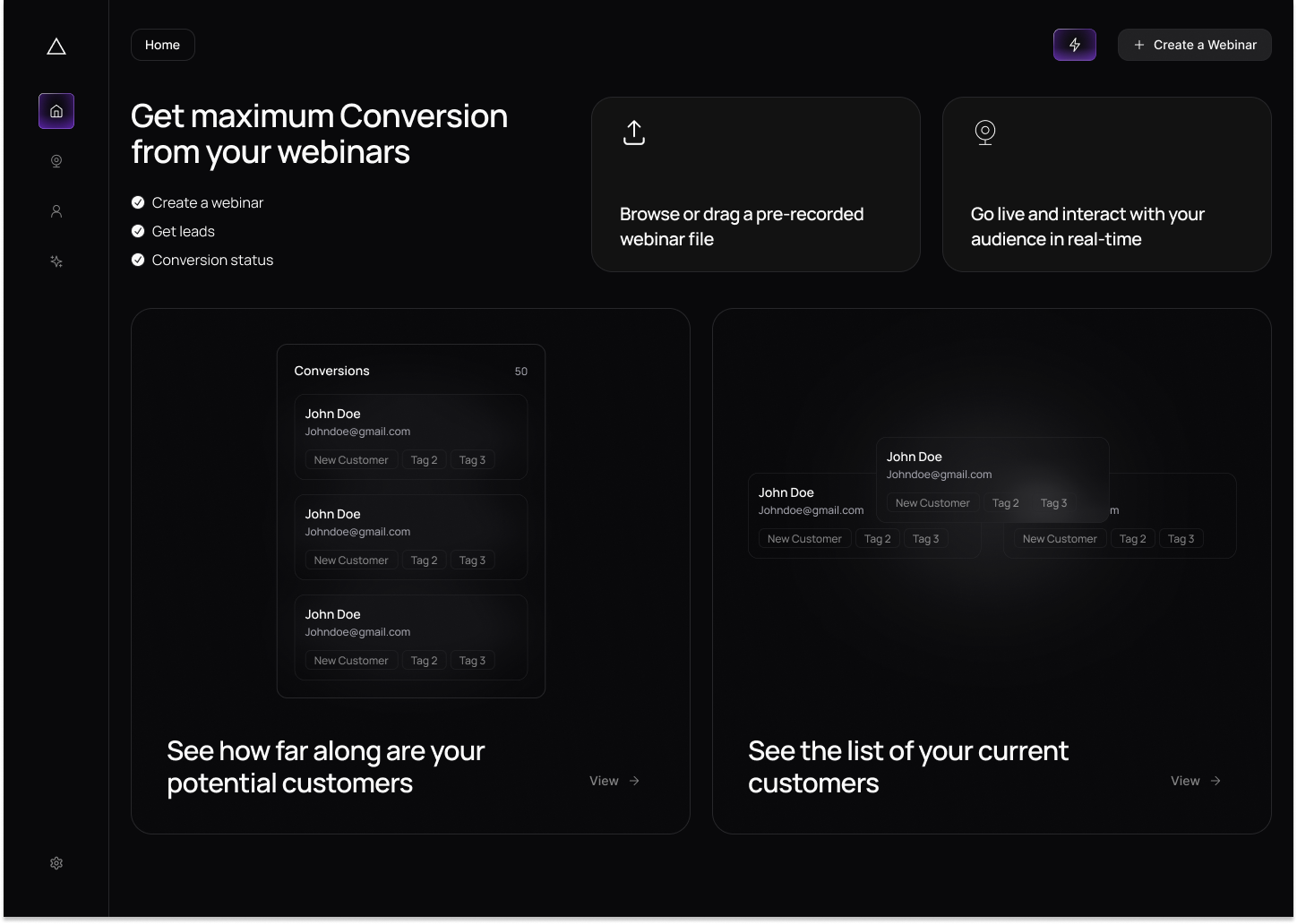This screenshot has width=1297, height=924.
Task: Open the settings gear icon
Action: (x=56, y=863)
